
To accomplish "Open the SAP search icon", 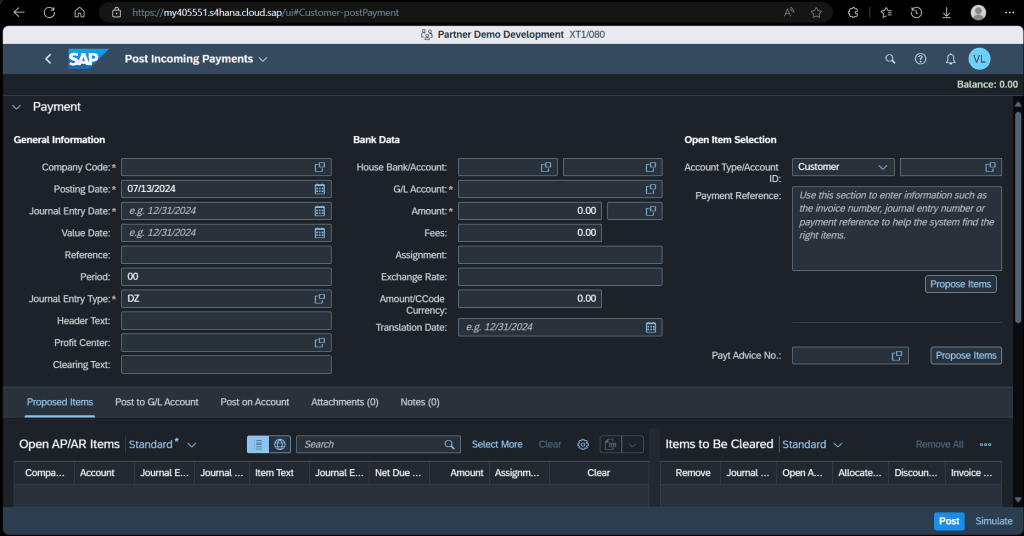I will point(890,59).
